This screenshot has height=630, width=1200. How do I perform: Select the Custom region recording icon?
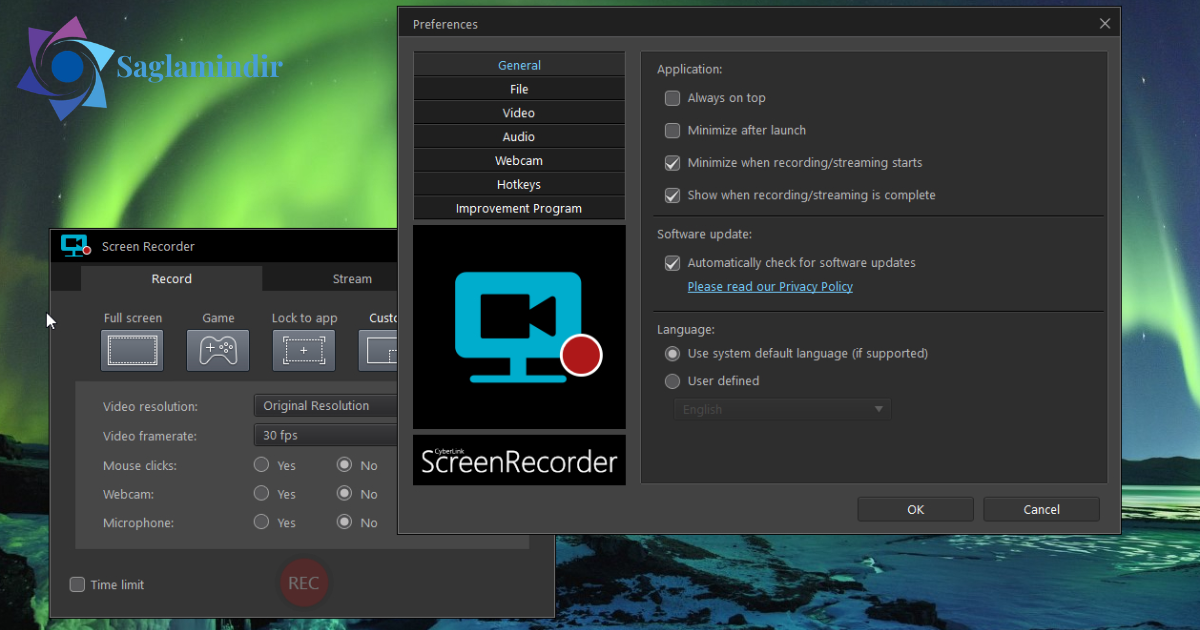tap(379, 350)
